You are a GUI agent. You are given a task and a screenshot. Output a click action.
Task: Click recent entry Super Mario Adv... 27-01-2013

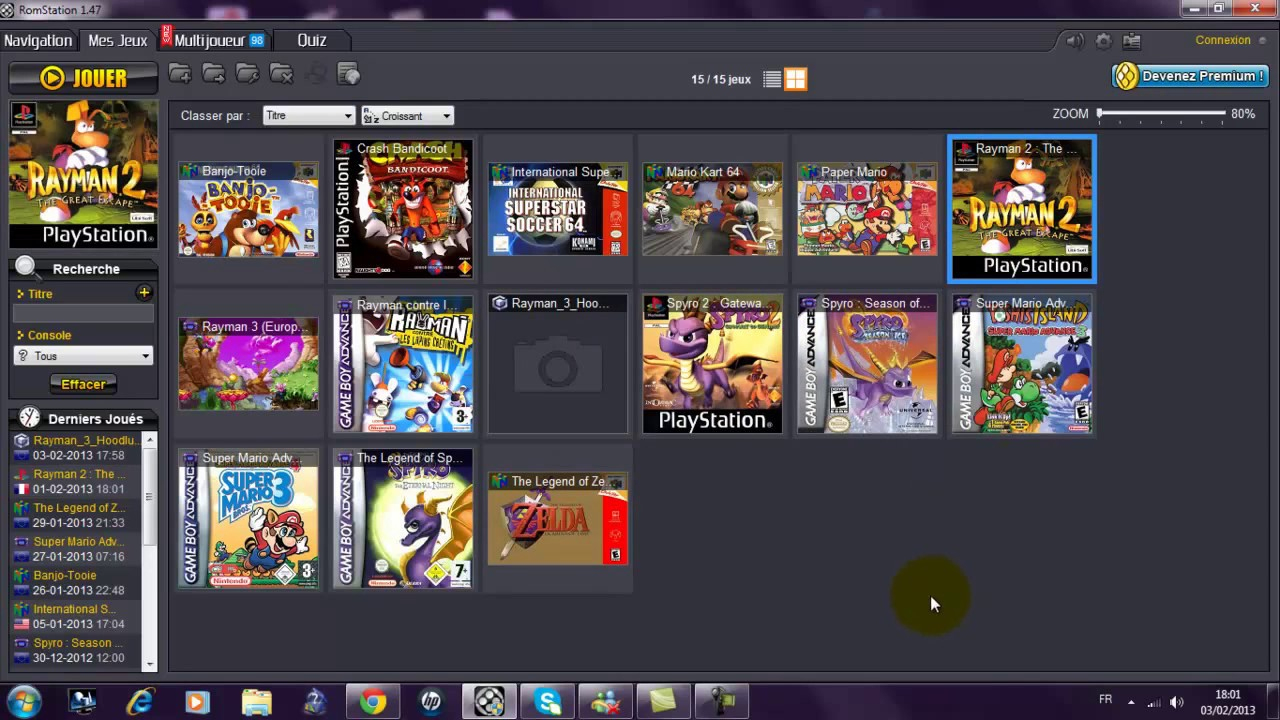pos(77,549)
